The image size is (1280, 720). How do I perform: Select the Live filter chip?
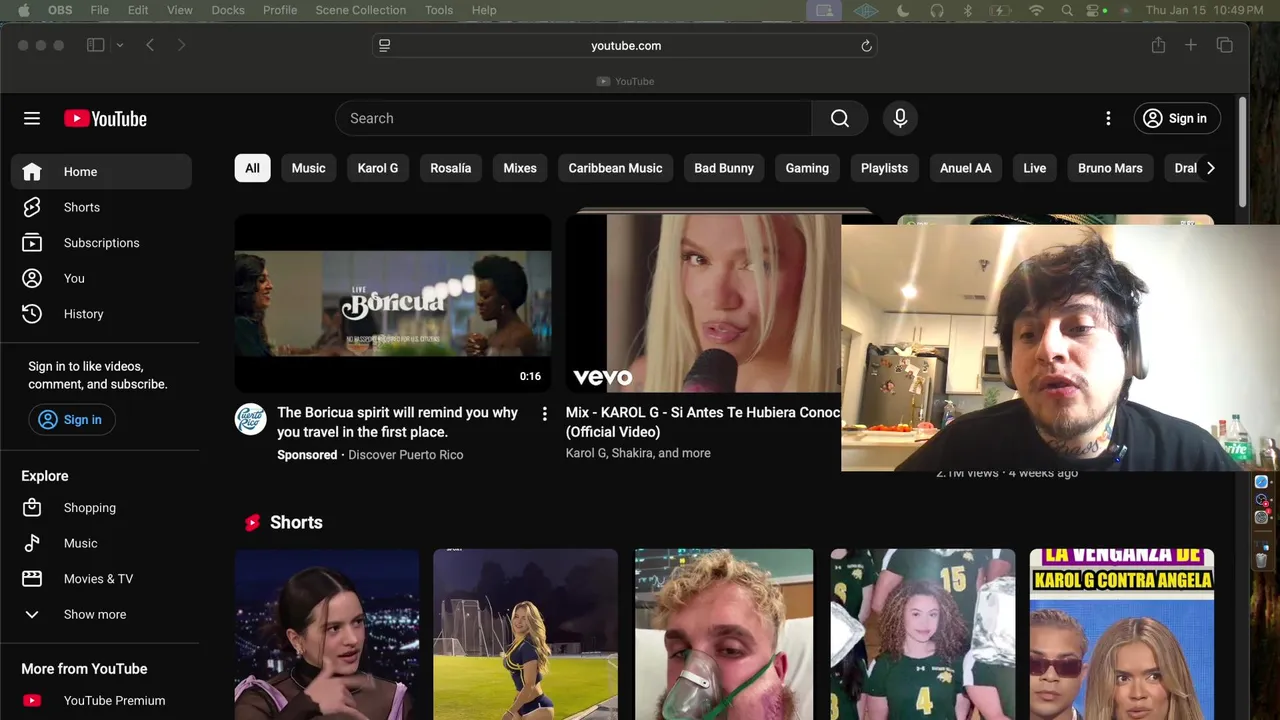[1035, 168]
